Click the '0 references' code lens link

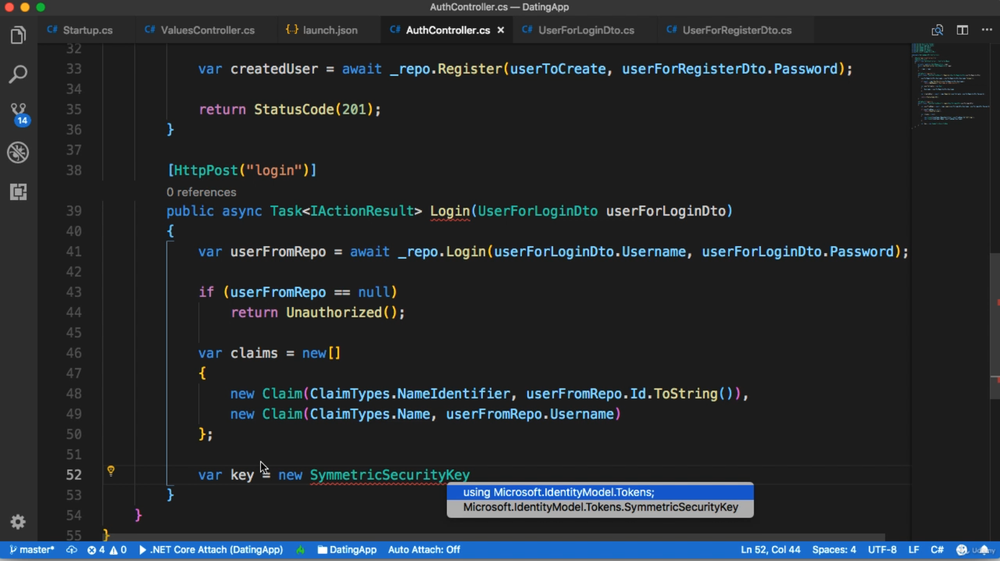(x=201, y=192)
